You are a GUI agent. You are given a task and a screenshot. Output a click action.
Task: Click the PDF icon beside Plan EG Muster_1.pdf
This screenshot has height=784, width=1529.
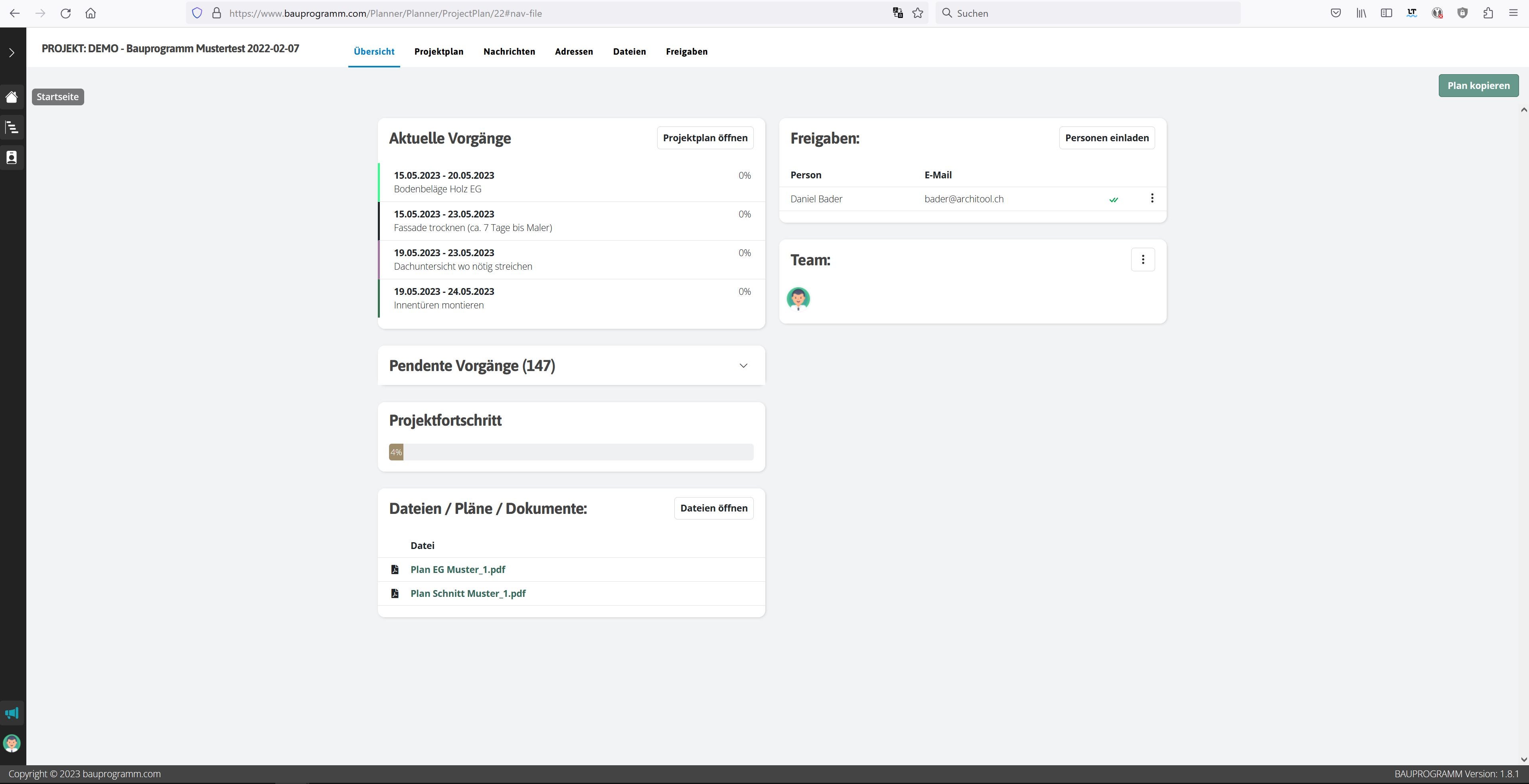coord(395,570)
